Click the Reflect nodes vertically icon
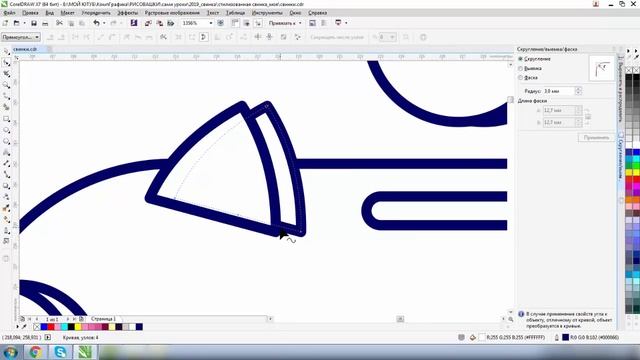 [269, 37]
